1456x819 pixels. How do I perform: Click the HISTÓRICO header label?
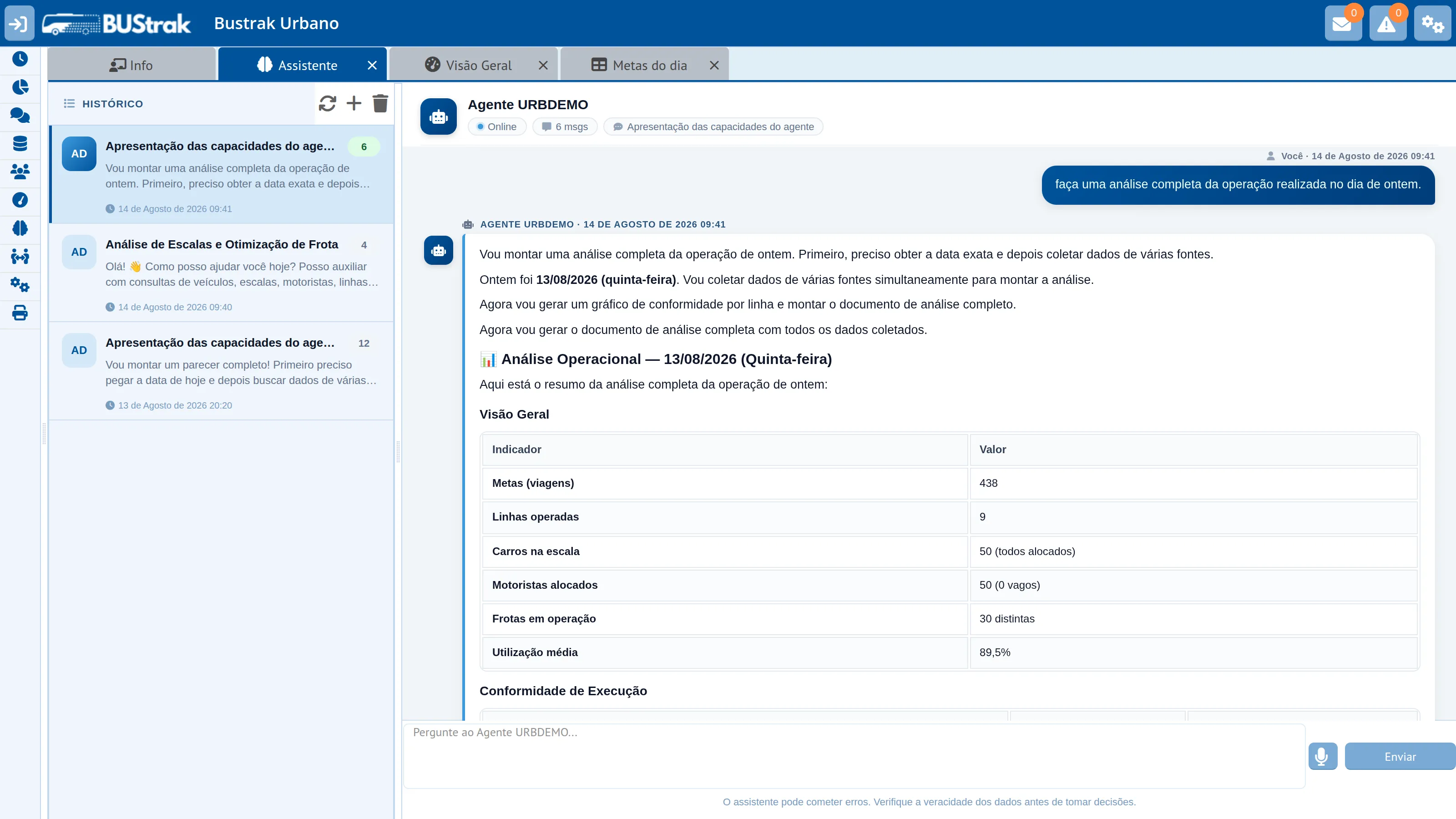point(112,103)
